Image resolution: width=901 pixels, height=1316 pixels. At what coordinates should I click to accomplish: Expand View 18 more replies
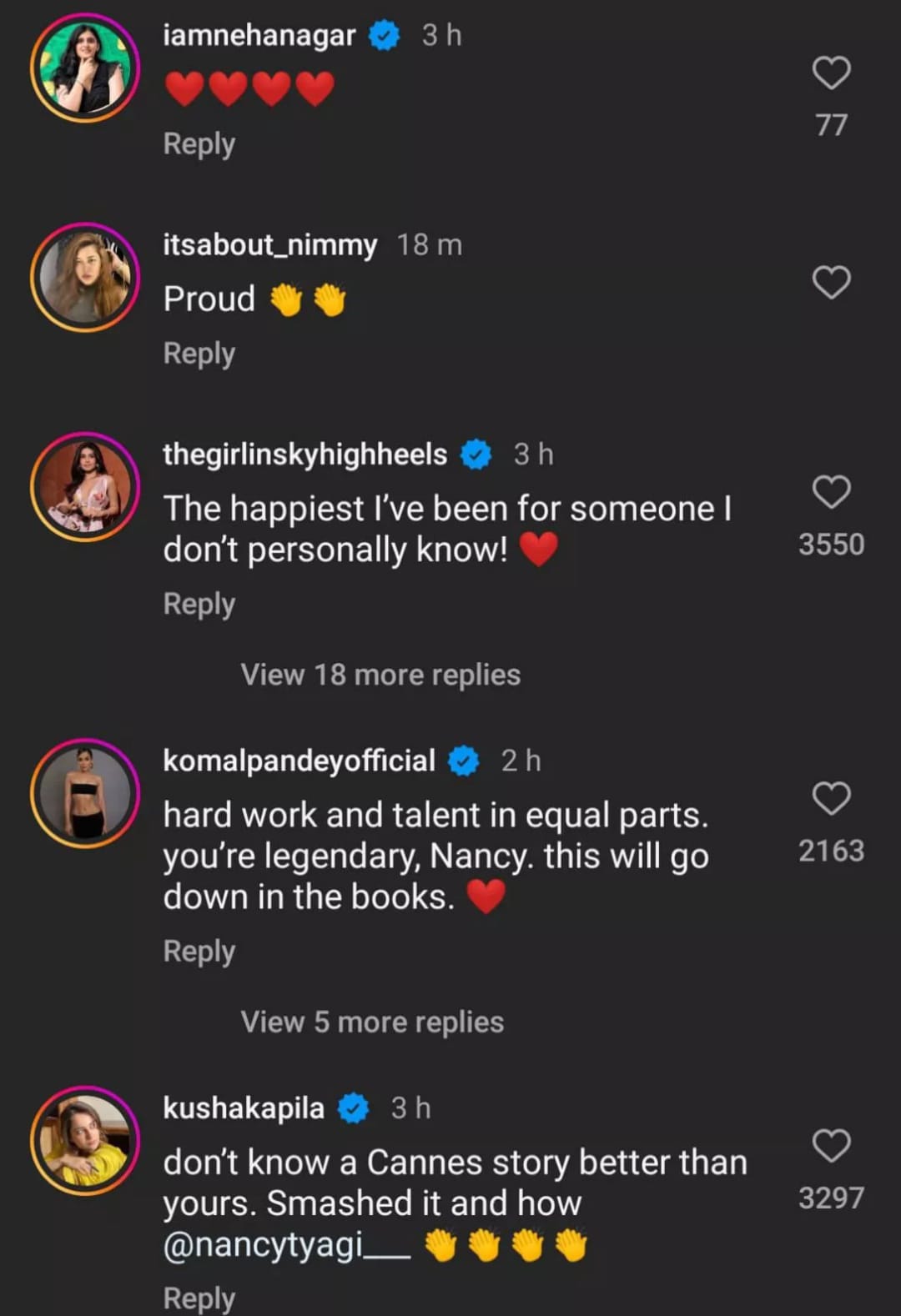[380, 675]
